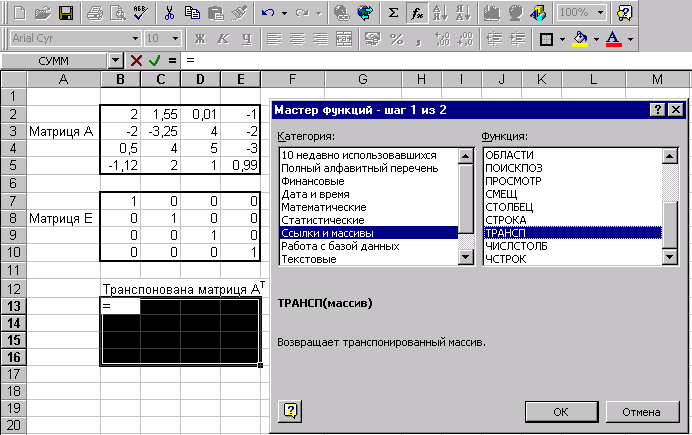The height and width of the screenshot is (435, 692).
Task: Click the Paste clipboard icon
Action: click(215, 13)
